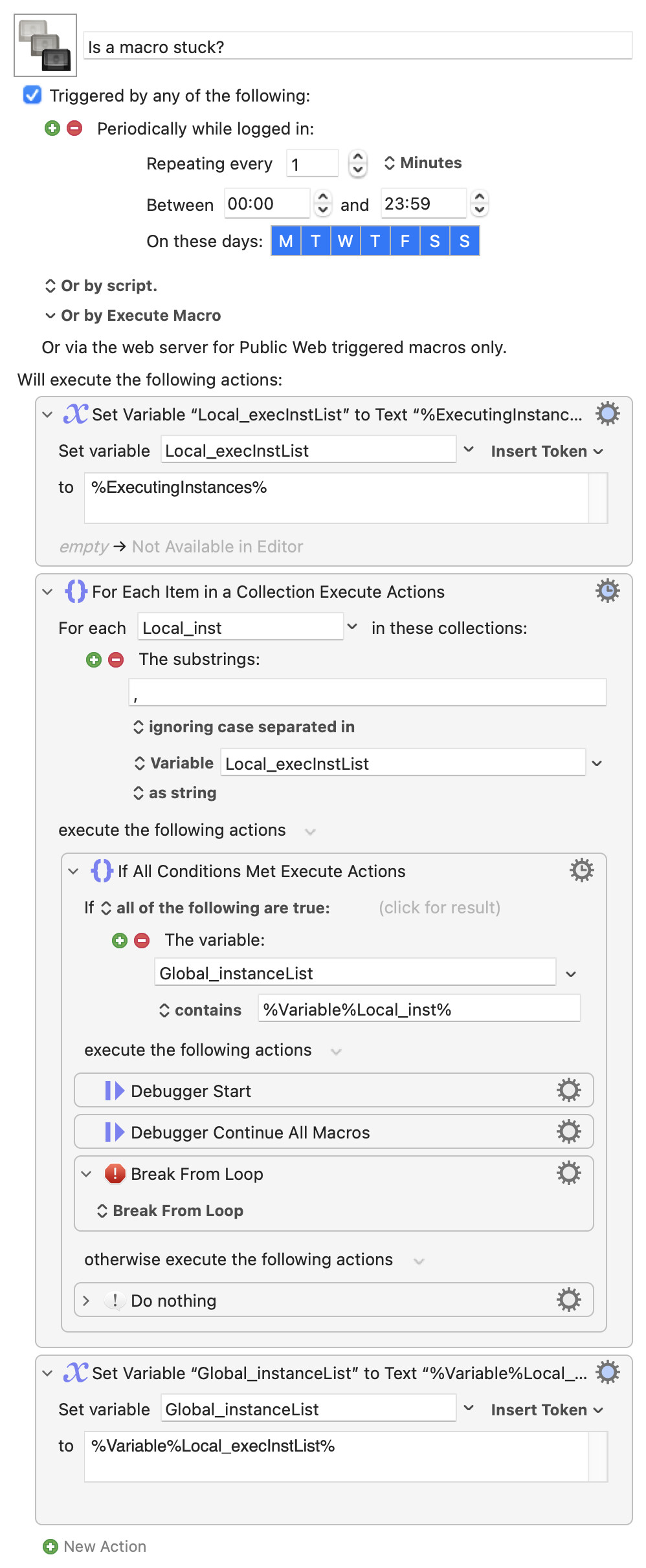Open gear menu for Do nothing action
The height and width of the screenshot is (1568, 646).
[569, 1300]
